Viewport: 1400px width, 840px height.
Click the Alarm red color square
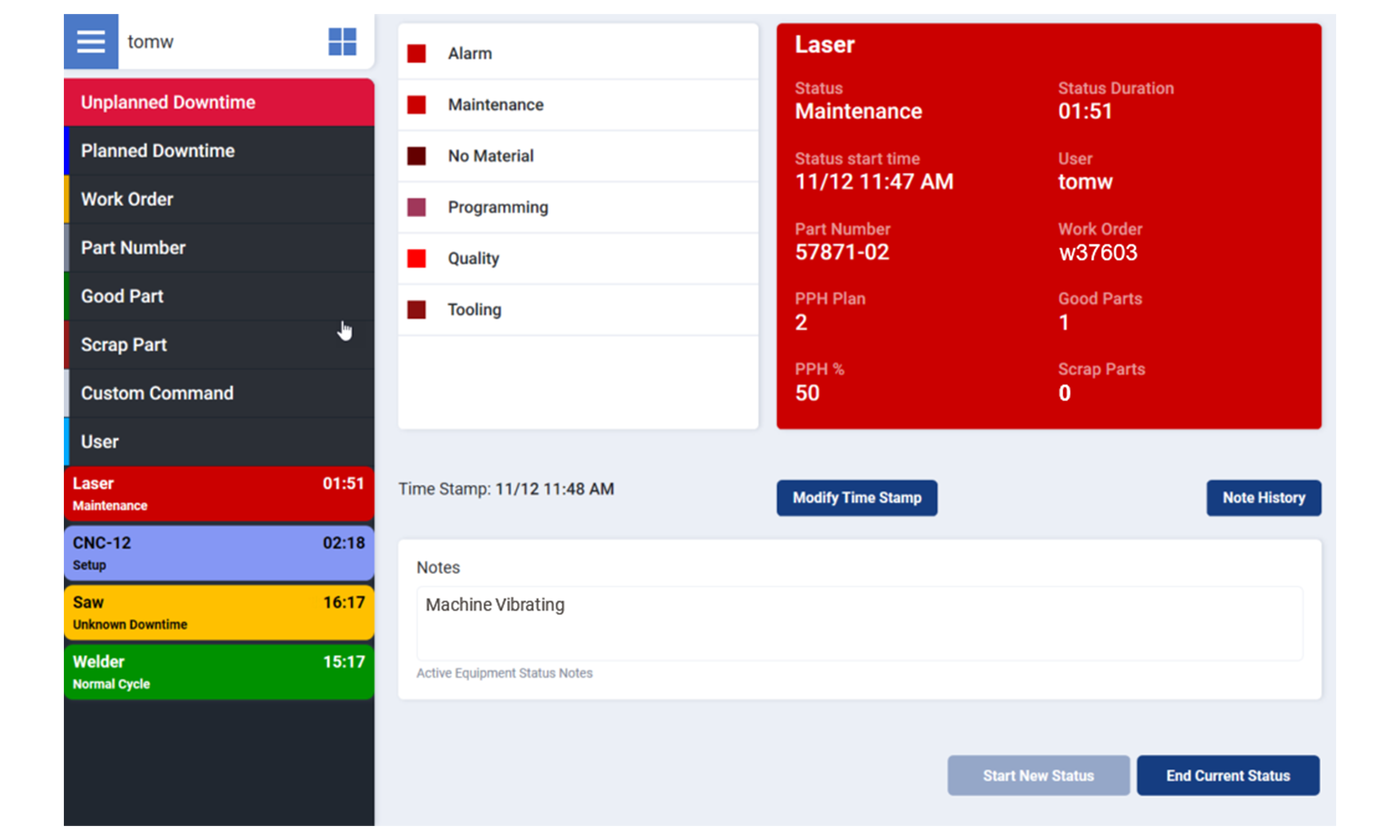pos(417,54)
